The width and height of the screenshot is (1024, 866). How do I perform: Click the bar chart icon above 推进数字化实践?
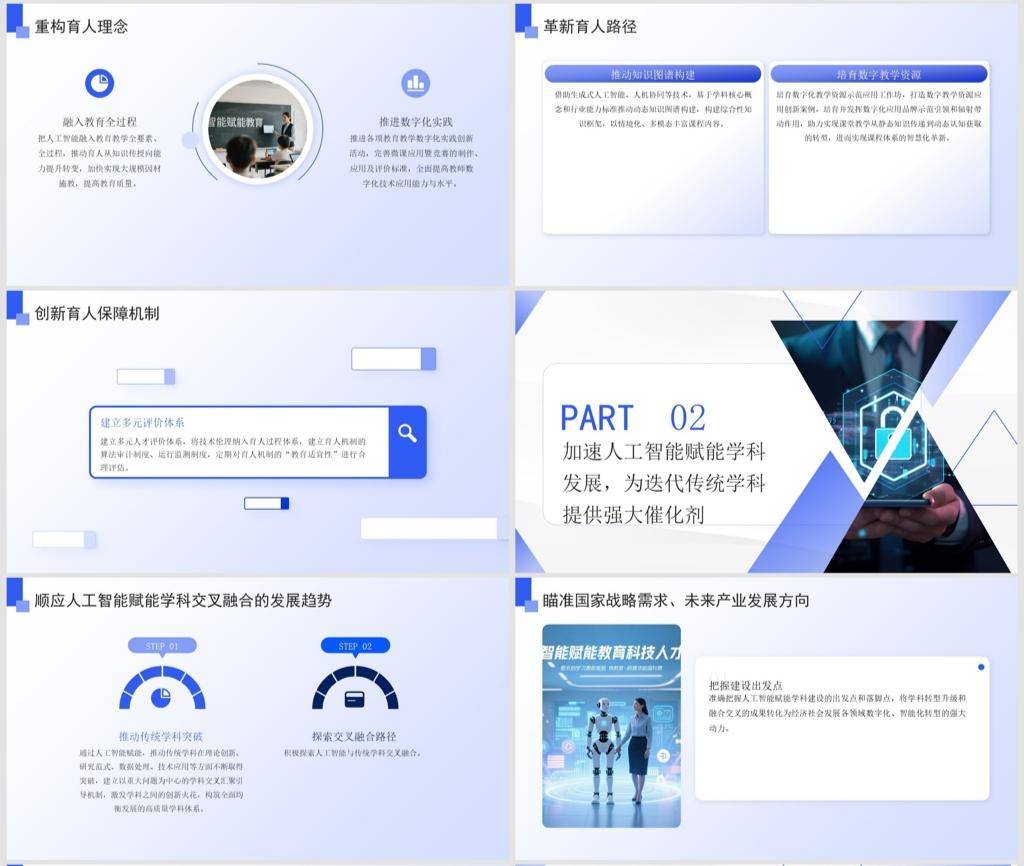[415, 84]
